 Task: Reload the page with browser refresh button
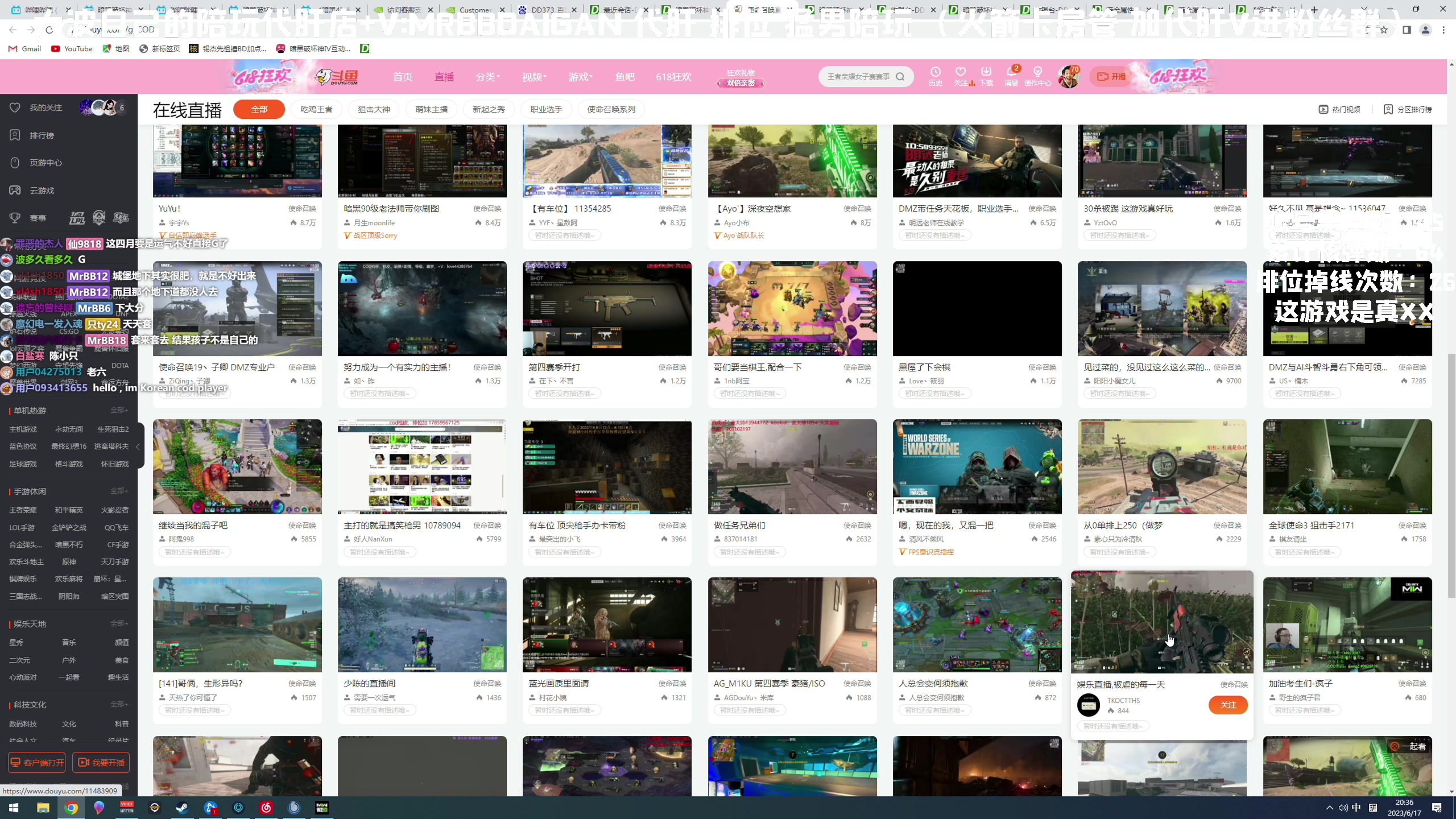pyautogui.click(x=49, y=30)
